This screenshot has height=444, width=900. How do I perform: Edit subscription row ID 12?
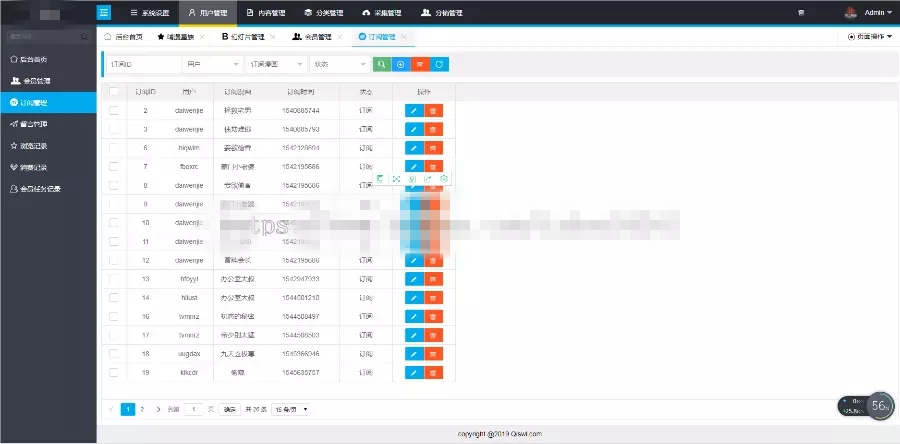(414, 260)
